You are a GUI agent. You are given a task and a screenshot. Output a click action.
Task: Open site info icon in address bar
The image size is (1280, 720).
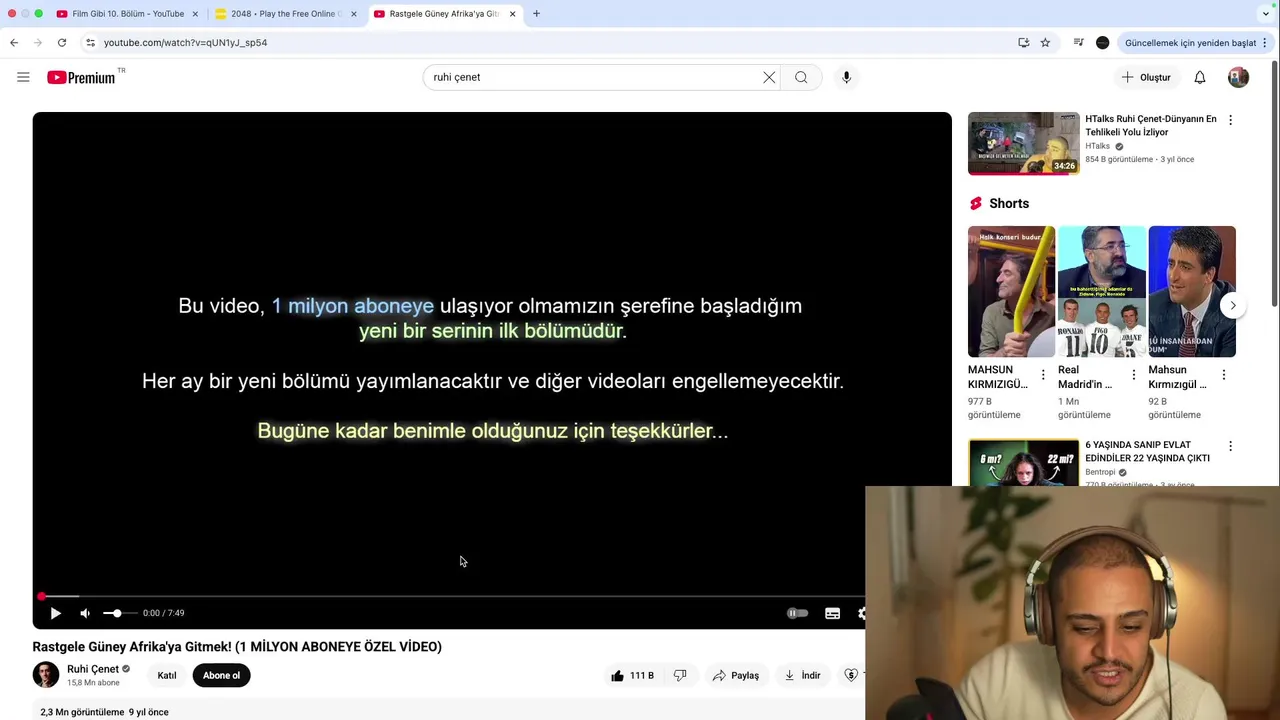90,43
